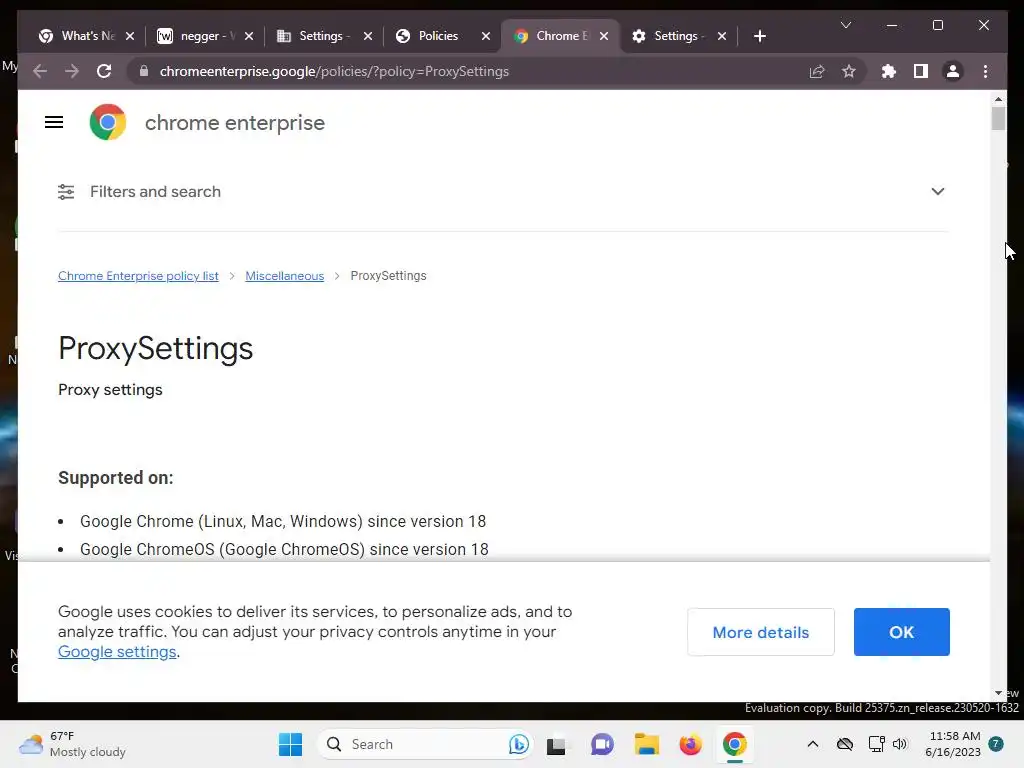Click the forward navigation arrow

tap(72, 71)
